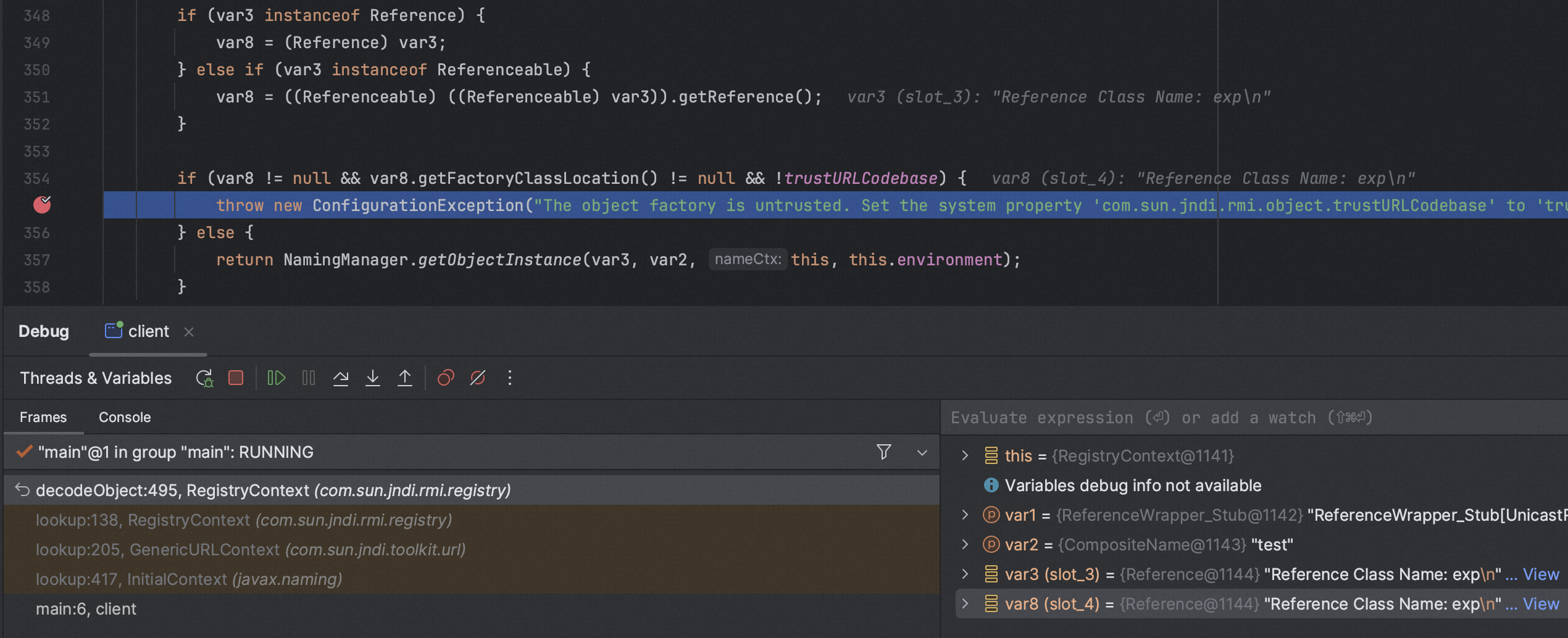Select frame lookup:205, GenericURLContext
The width and height of the screenshot is (1568, 638).
coord(472,549)
